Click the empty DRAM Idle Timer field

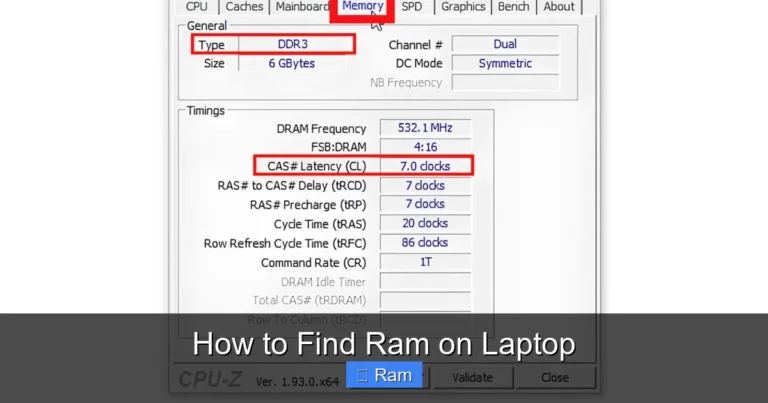click(425, 281)
